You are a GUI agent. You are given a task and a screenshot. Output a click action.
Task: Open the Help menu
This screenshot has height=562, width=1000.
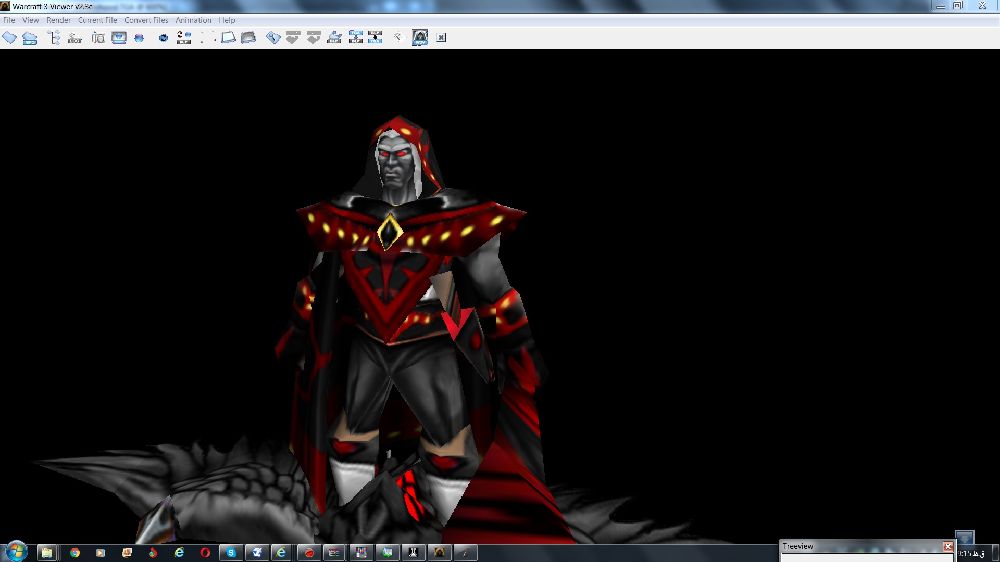(227, 20)
